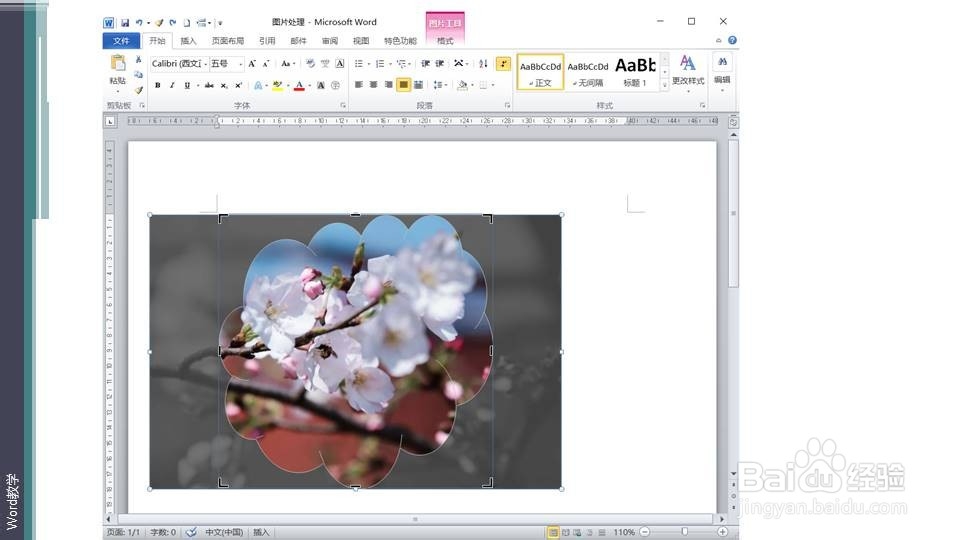Toggle bold formatting
Image resolution: width=960 pixels, height=540 pixels.
tap(158, 85)
